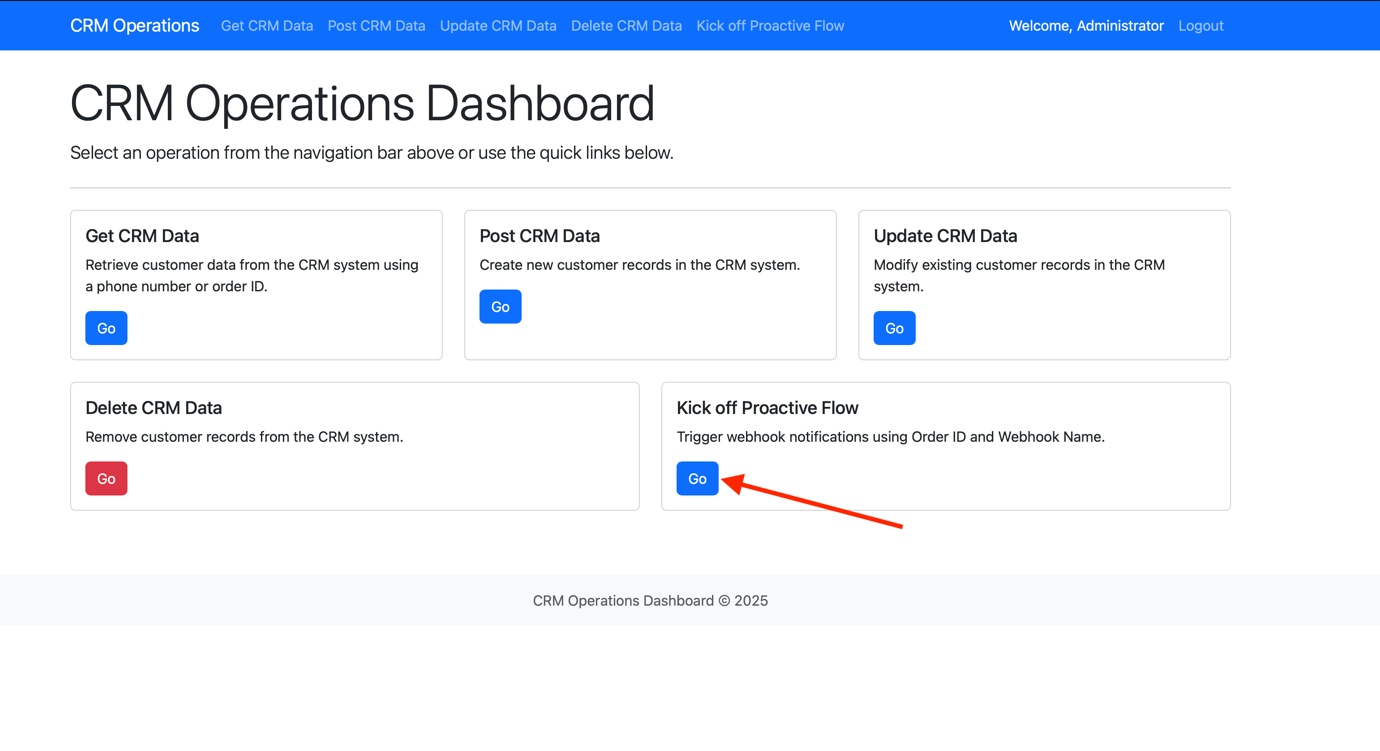Select Post CRM Data in the navbar
The height and width of the screenshot is (751, 1380).
click(x=376, y=26)
